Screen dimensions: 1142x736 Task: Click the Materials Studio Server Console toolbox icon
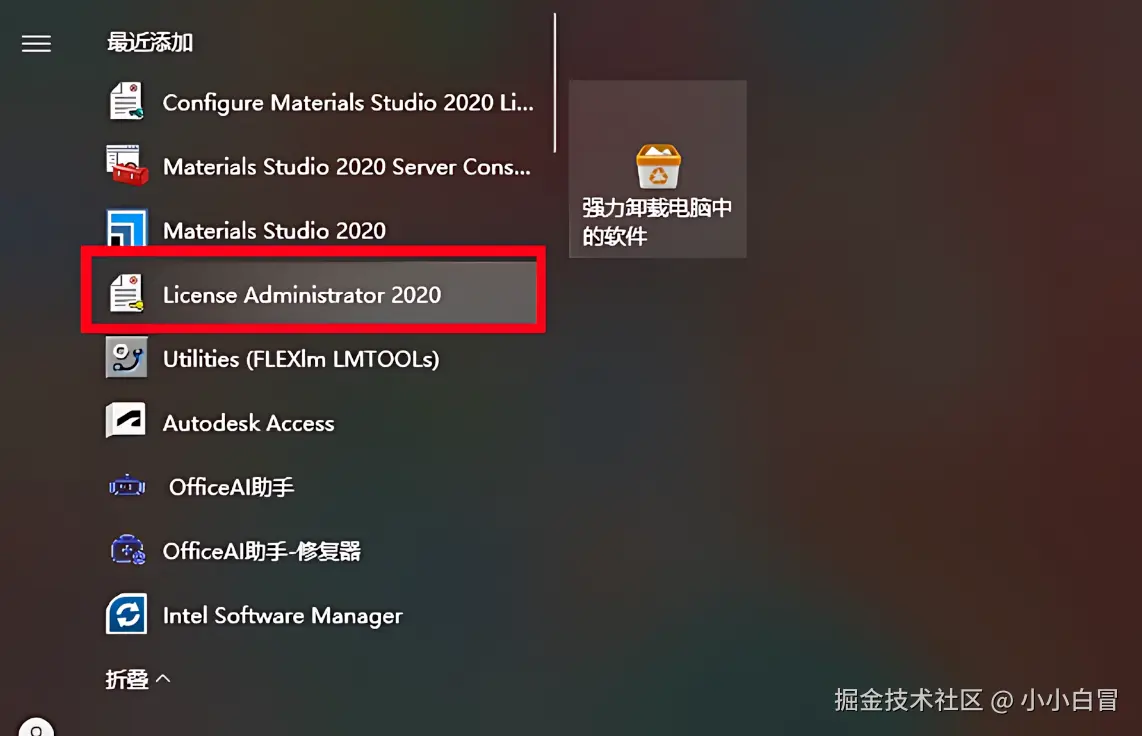click(x=127, y=165)
